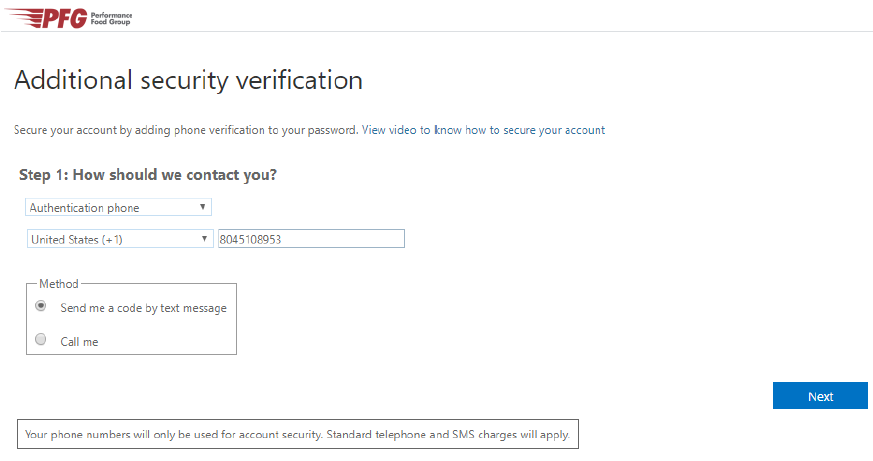The height and width of the screenshot is (461, 873).
Task: Click the phone number usage notice box
Action: [x=298, y=435]
